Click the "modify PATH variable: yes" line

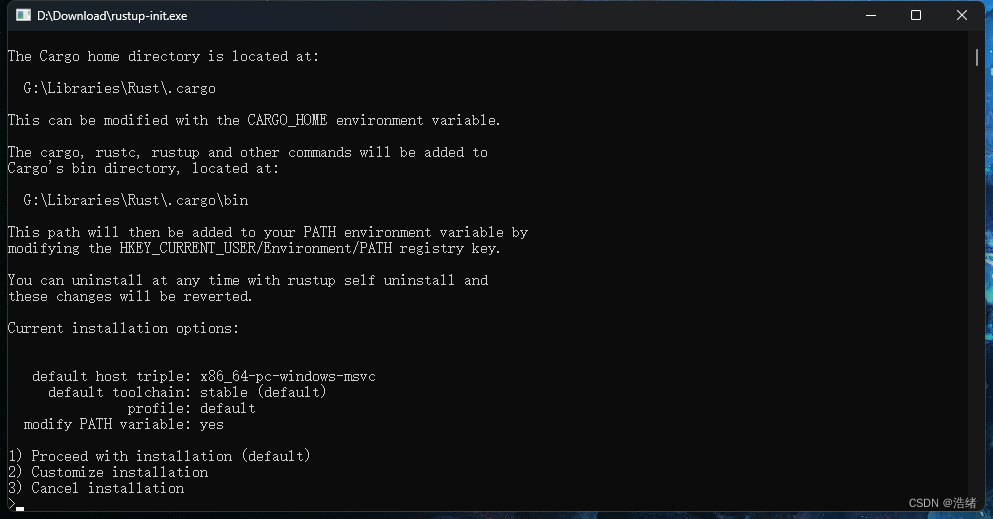pyautogui.click(x=123, y=424)
